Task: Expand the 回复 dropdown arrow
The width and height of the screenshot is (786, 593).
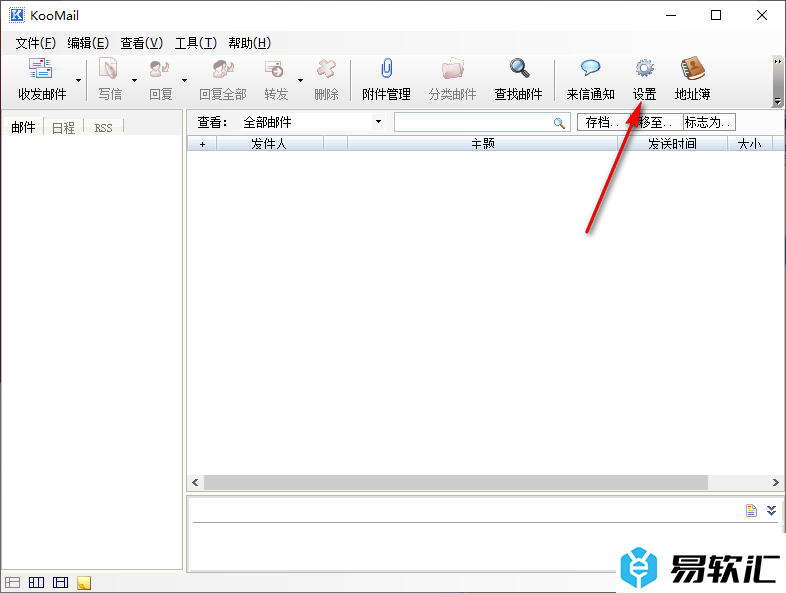Action: [x=184, y=81]
